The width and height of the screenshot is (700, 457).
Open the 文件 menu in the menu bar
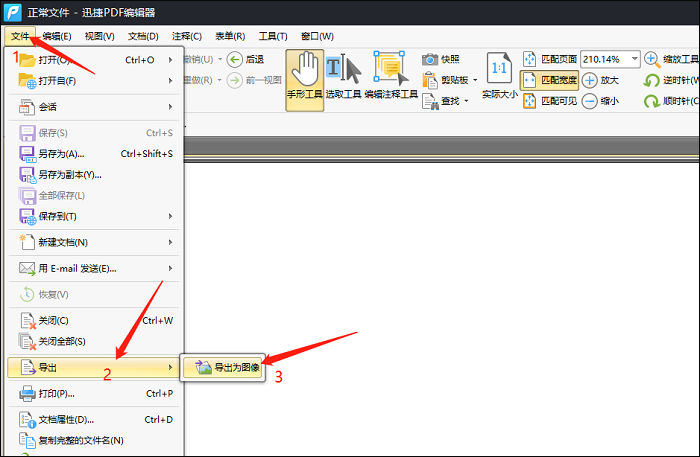tap(20, 36)
